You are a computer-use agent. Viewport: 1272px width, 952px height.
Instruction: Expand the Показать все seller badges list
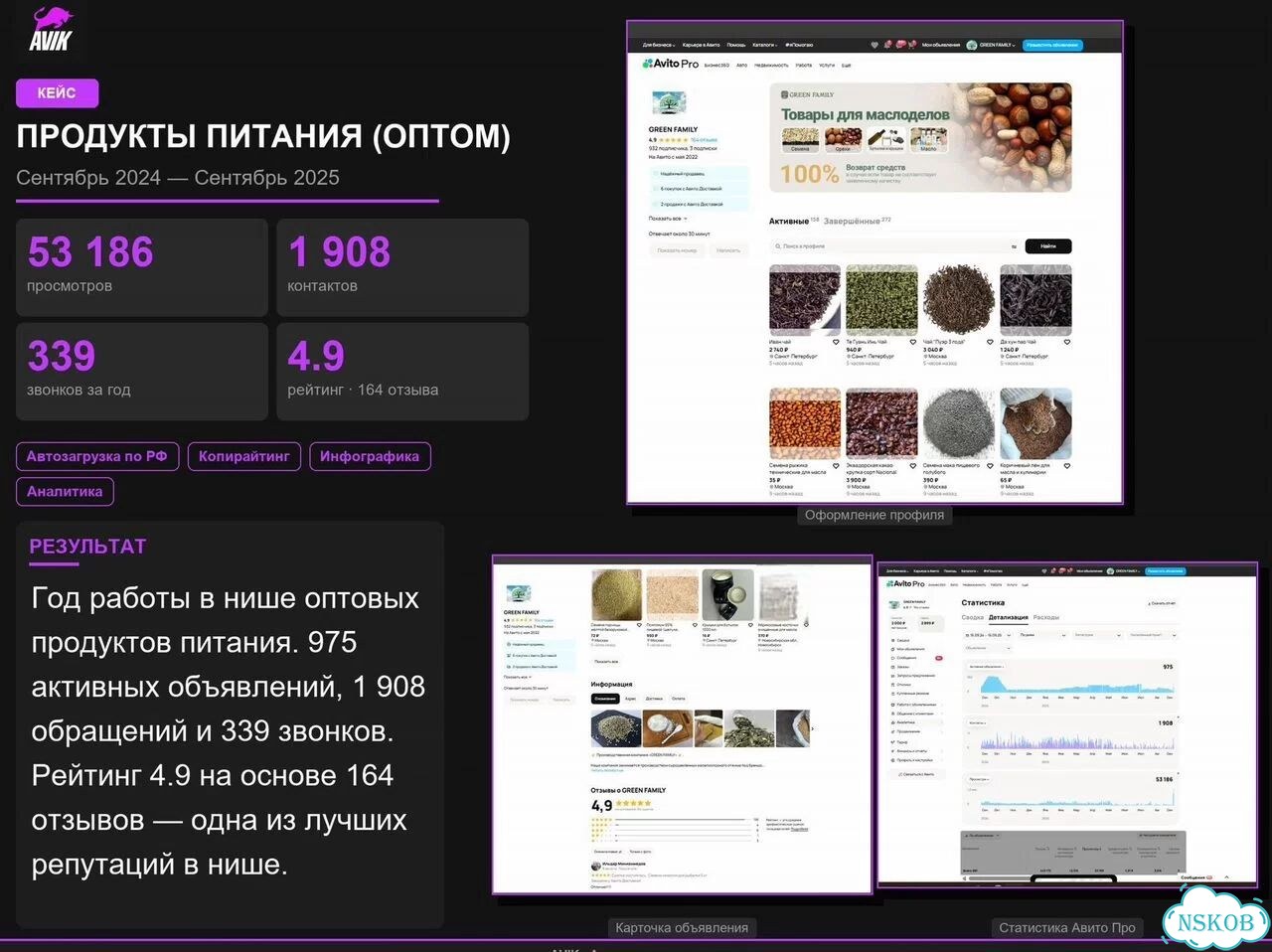click(668, 219)
